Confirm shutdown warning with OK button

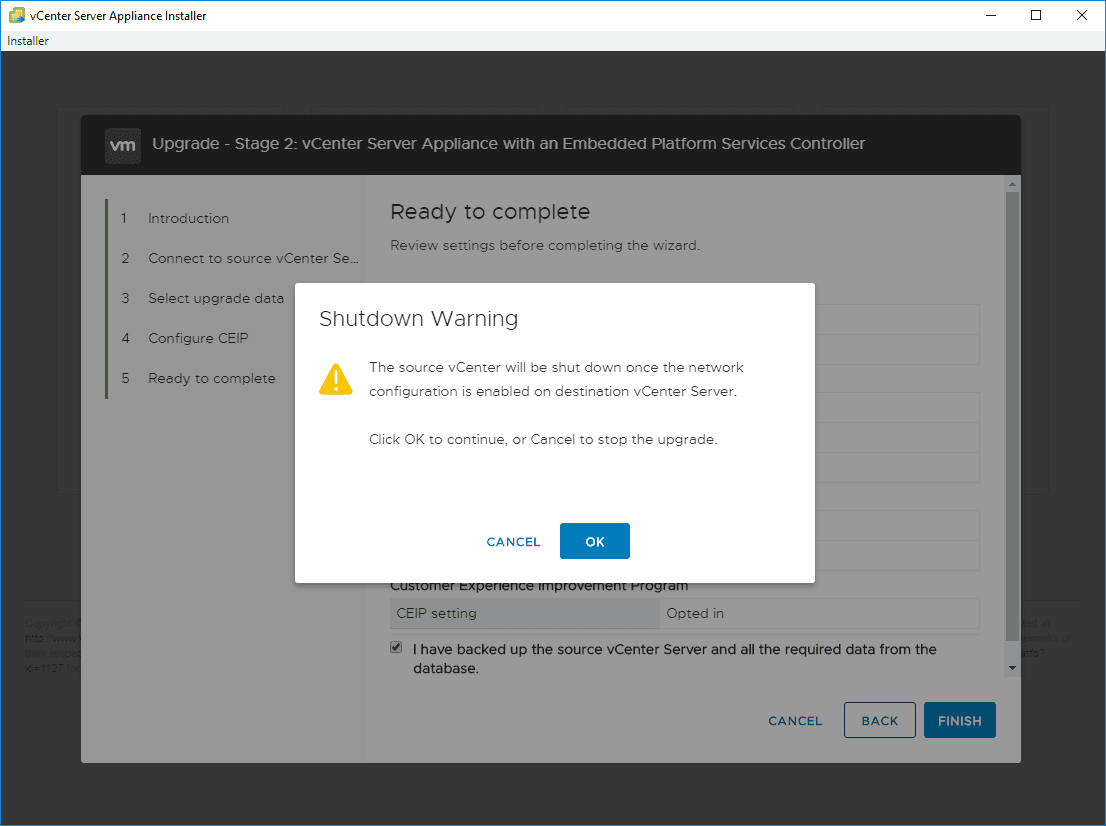click(595, 541)
